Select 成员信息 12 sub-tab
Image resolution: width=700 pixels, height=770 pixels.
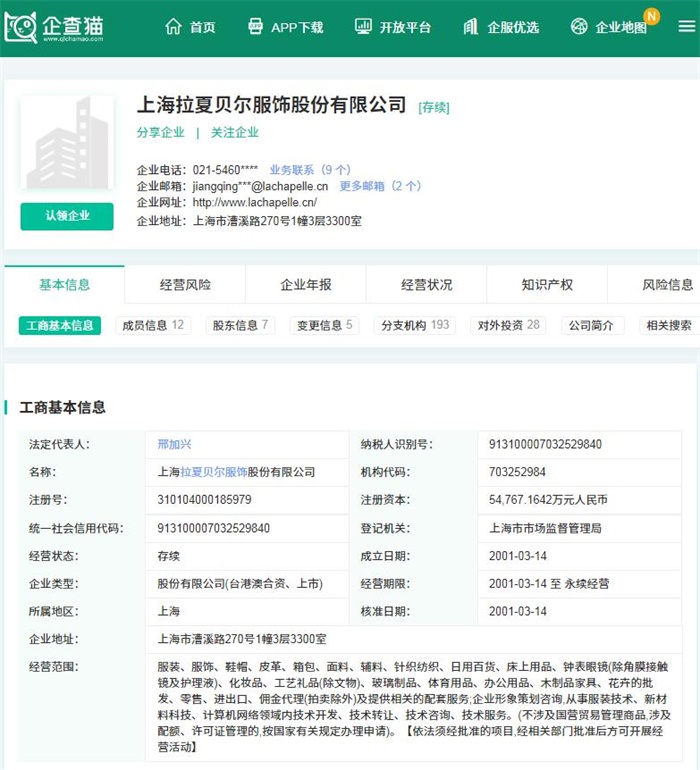pyautogui.click(x=153, y=325)
